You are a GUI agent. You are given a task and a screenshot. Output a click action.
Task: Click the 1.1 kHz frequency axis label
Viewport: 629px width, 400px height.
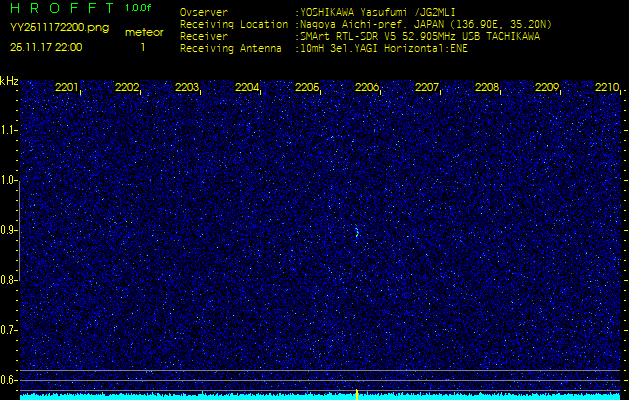(x=8, y=130)
